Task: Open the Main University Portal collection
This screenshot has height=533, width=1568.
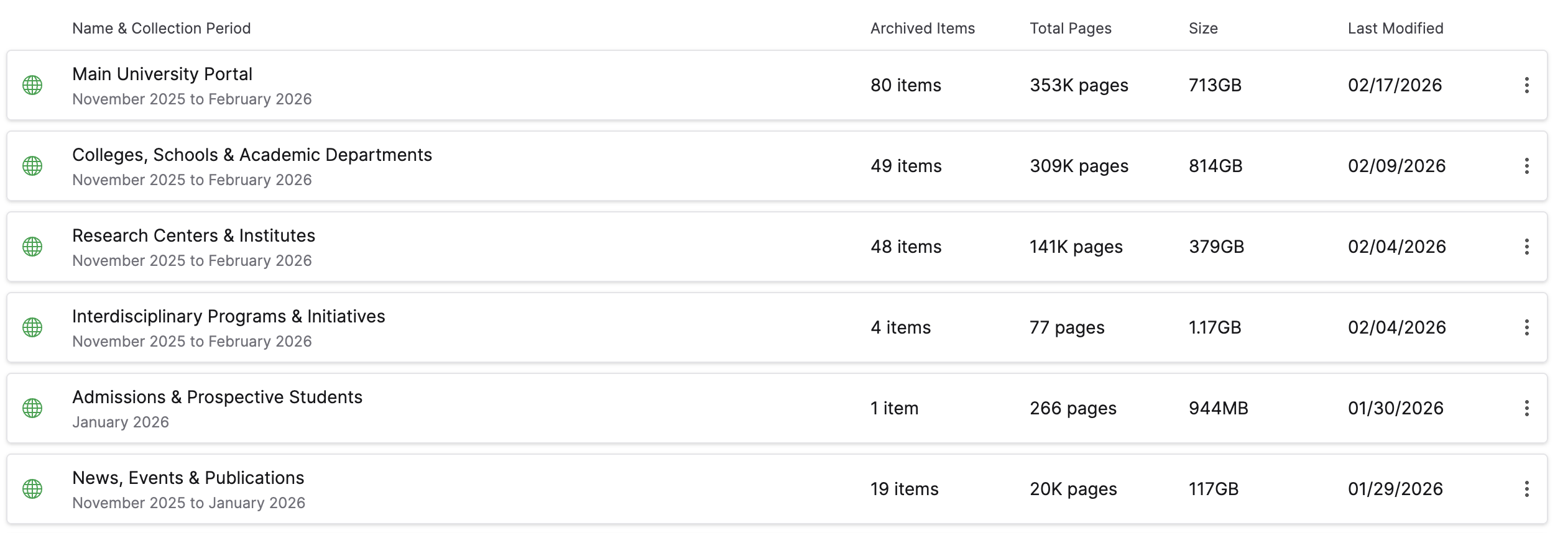Action: click(x=162, y=74)
